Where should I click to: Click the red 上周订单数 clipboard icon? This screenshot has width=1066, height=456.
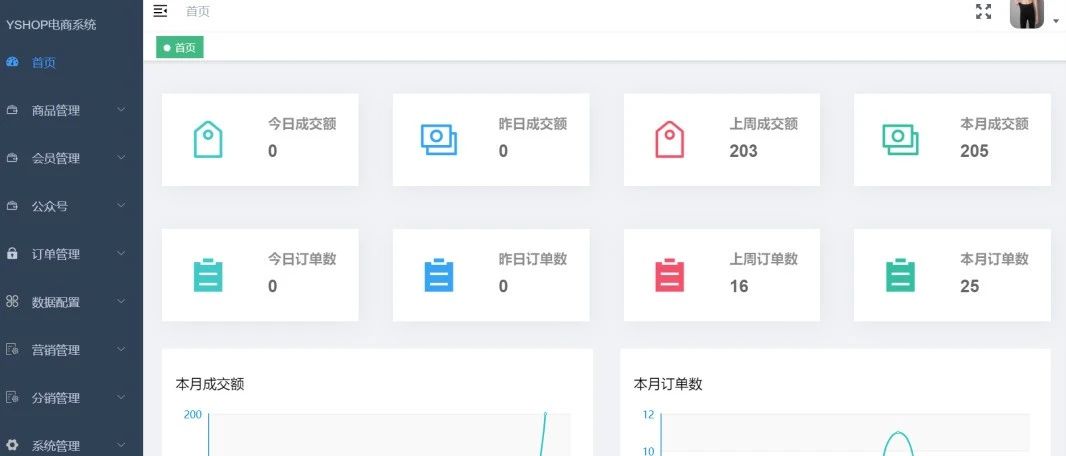tap(669, 274)
